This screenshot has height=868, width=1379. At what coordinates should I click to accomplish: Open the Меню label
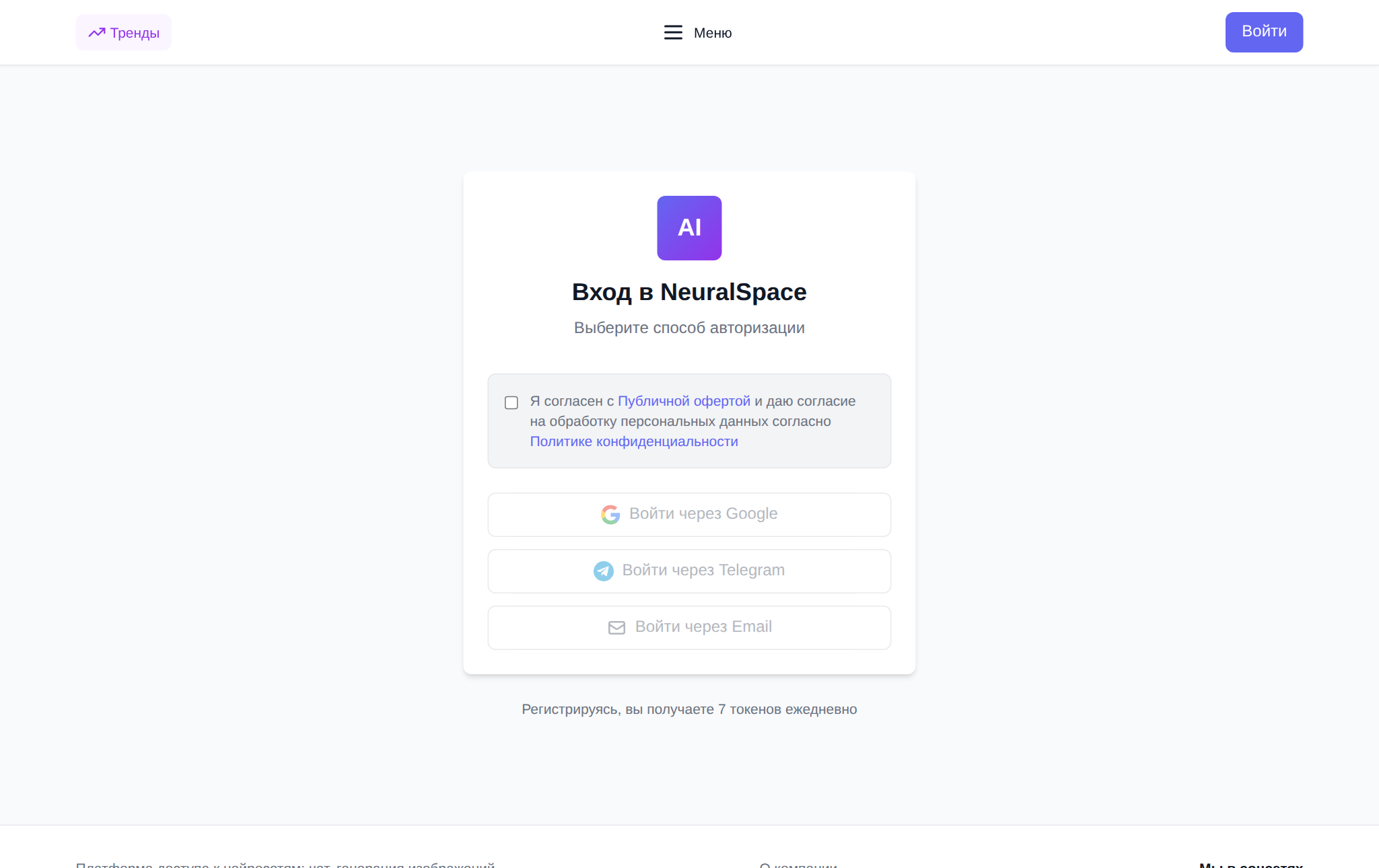coord(713,33)
